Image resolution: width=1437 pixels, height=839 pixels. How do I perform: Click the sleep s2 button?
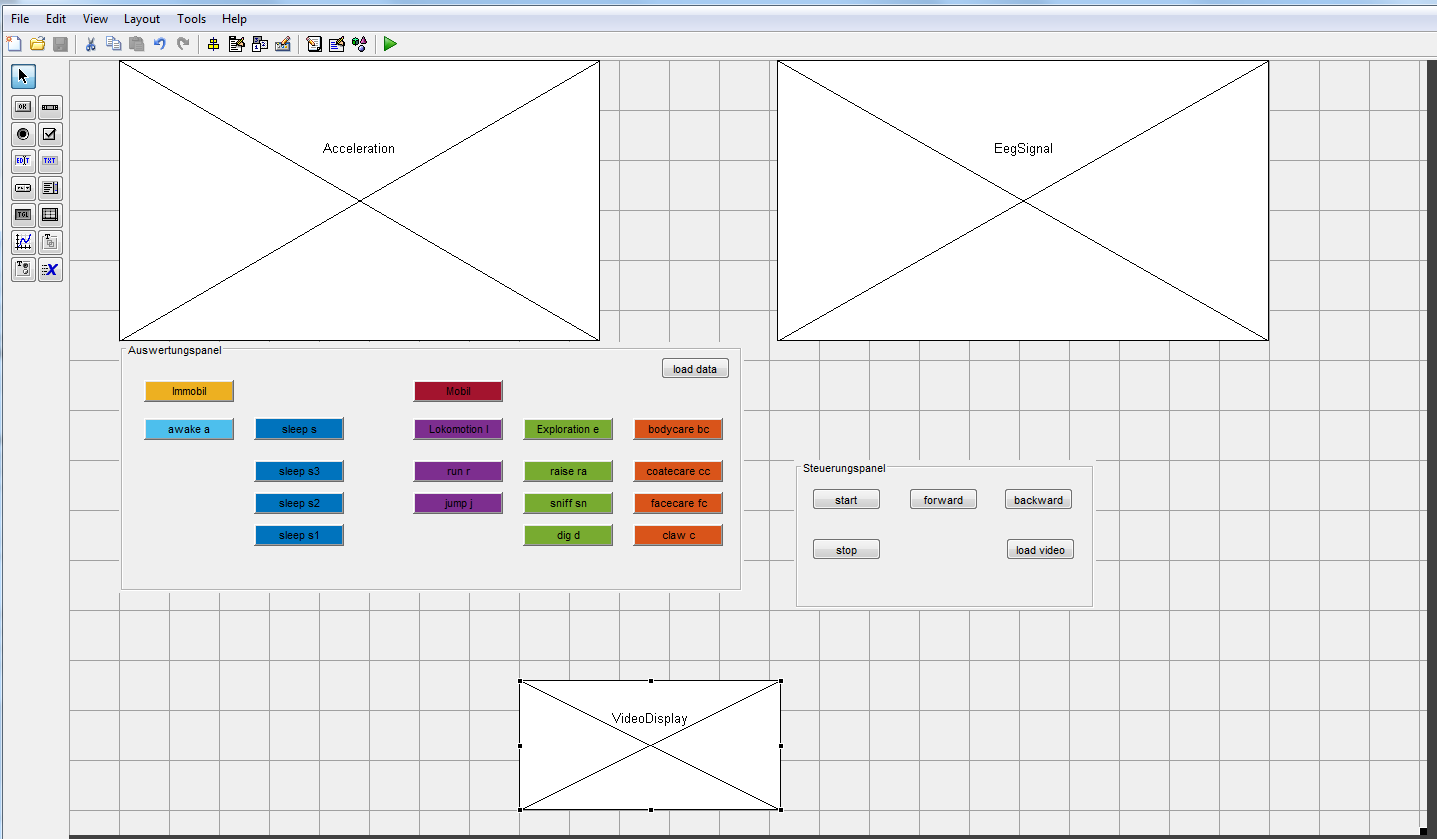[x=299, y=503]
